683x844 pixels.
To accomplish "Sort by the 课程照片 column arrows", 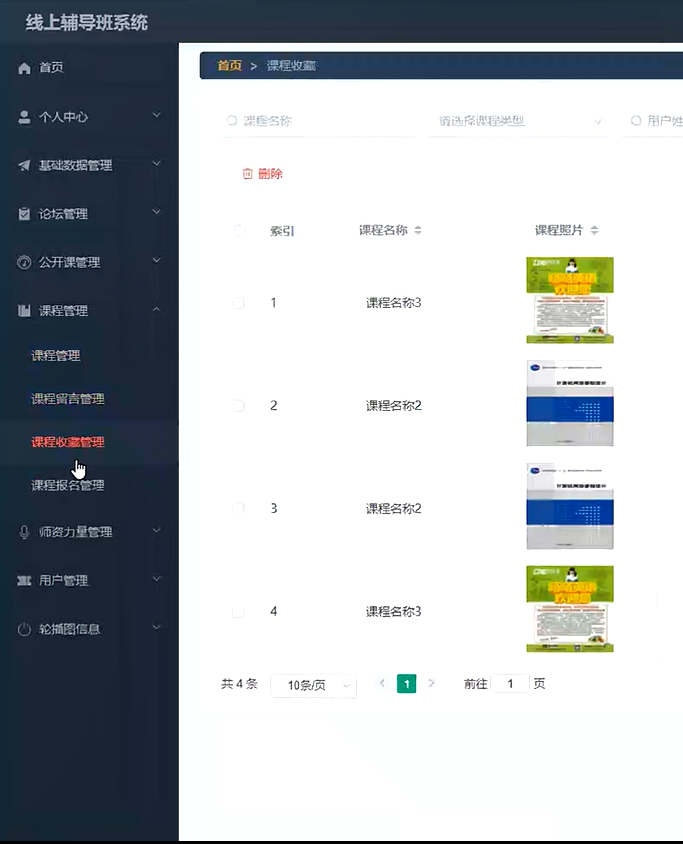I will click(594, 230).
